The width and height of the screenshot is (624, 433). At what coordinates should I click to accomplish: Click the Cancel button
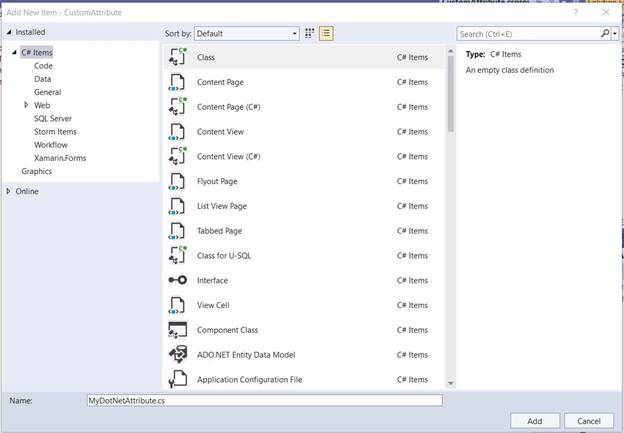point(588,420)
